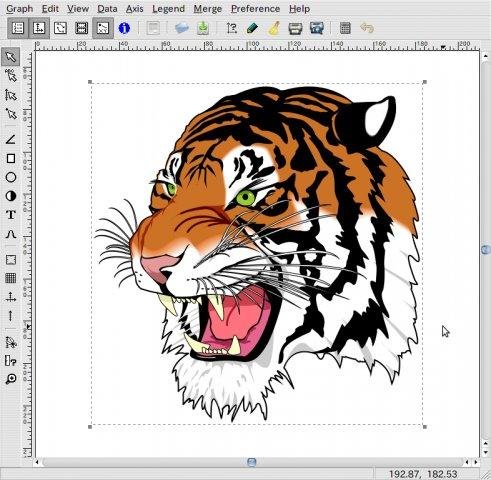Viewport: 491px width, 480px height.
Task: Toggle the Axis window button
Action: point(39,28)
